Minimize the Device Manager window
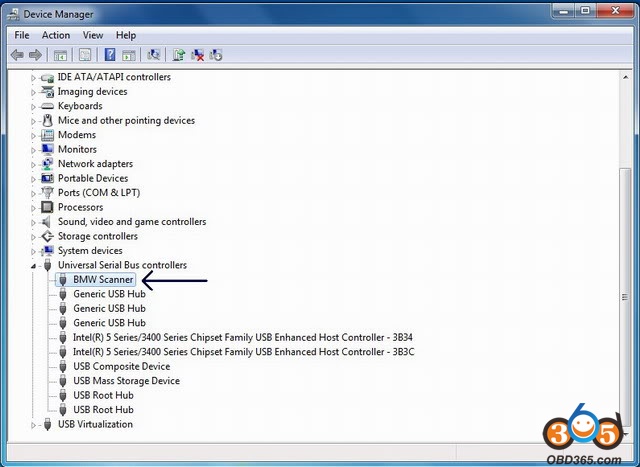This screenshot has height=467, width=640. [564, 11]
